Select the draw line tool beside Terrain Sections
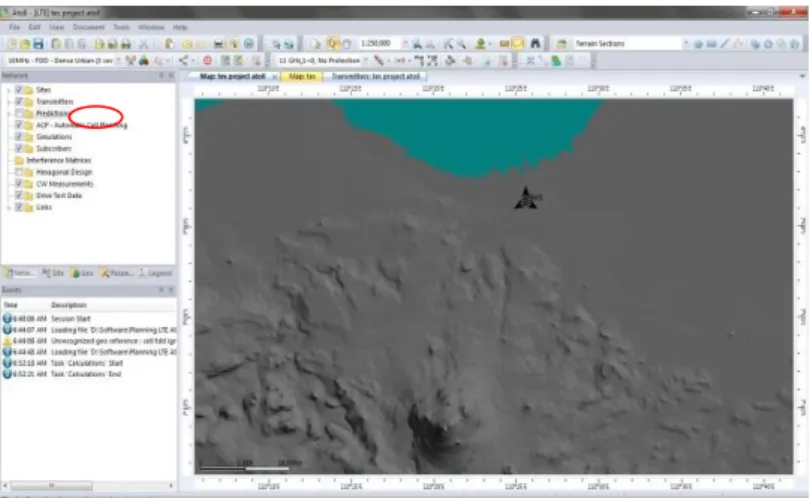The height and width of the screenshot is (498, 810). 725,44
